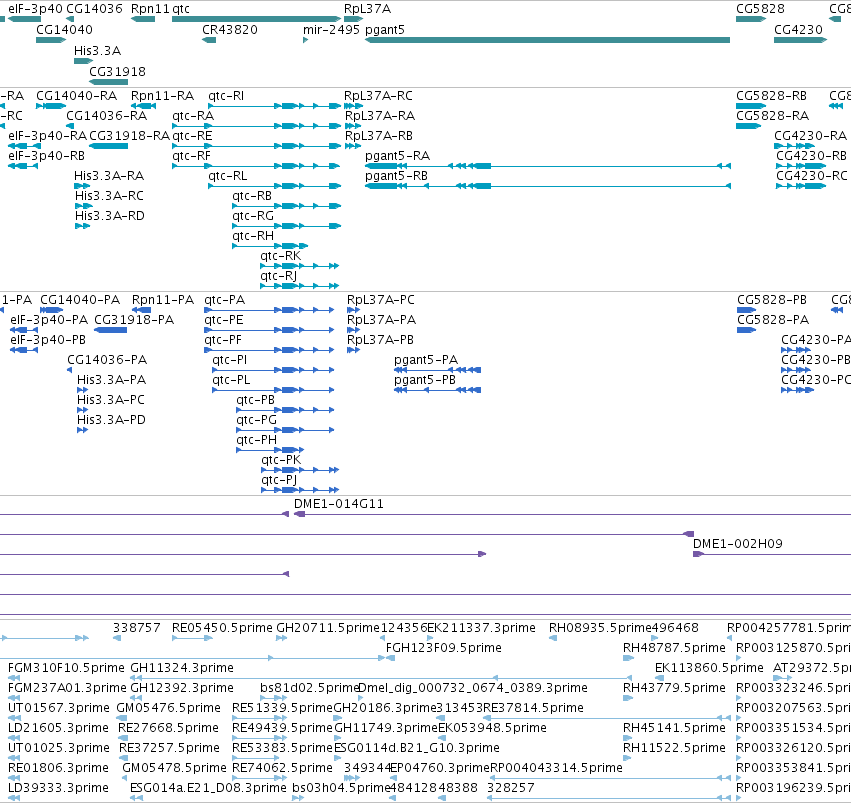
Task: Open the CG31918-RA transcript label
Action: 130,136
